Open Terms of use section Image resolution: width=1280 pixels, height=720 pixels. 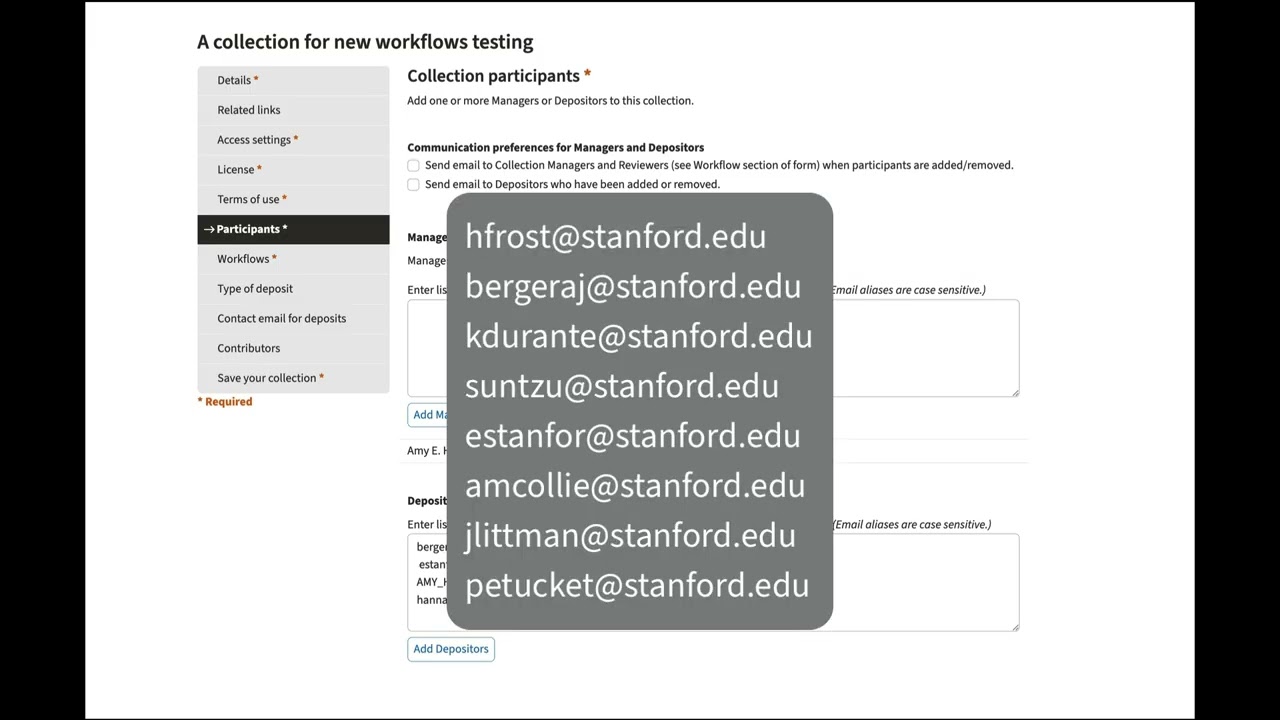293,199
